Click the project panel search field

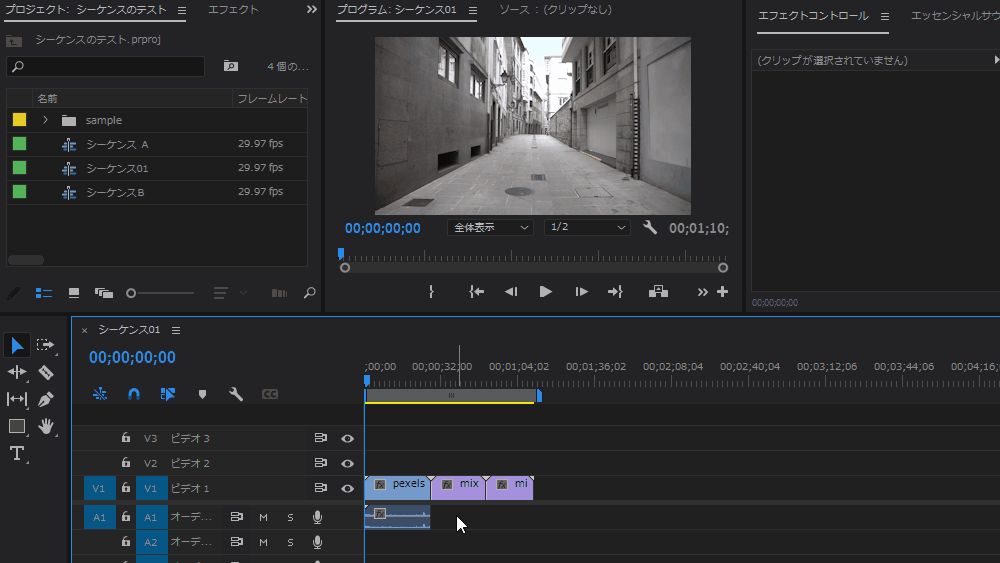tap(106, 67)
